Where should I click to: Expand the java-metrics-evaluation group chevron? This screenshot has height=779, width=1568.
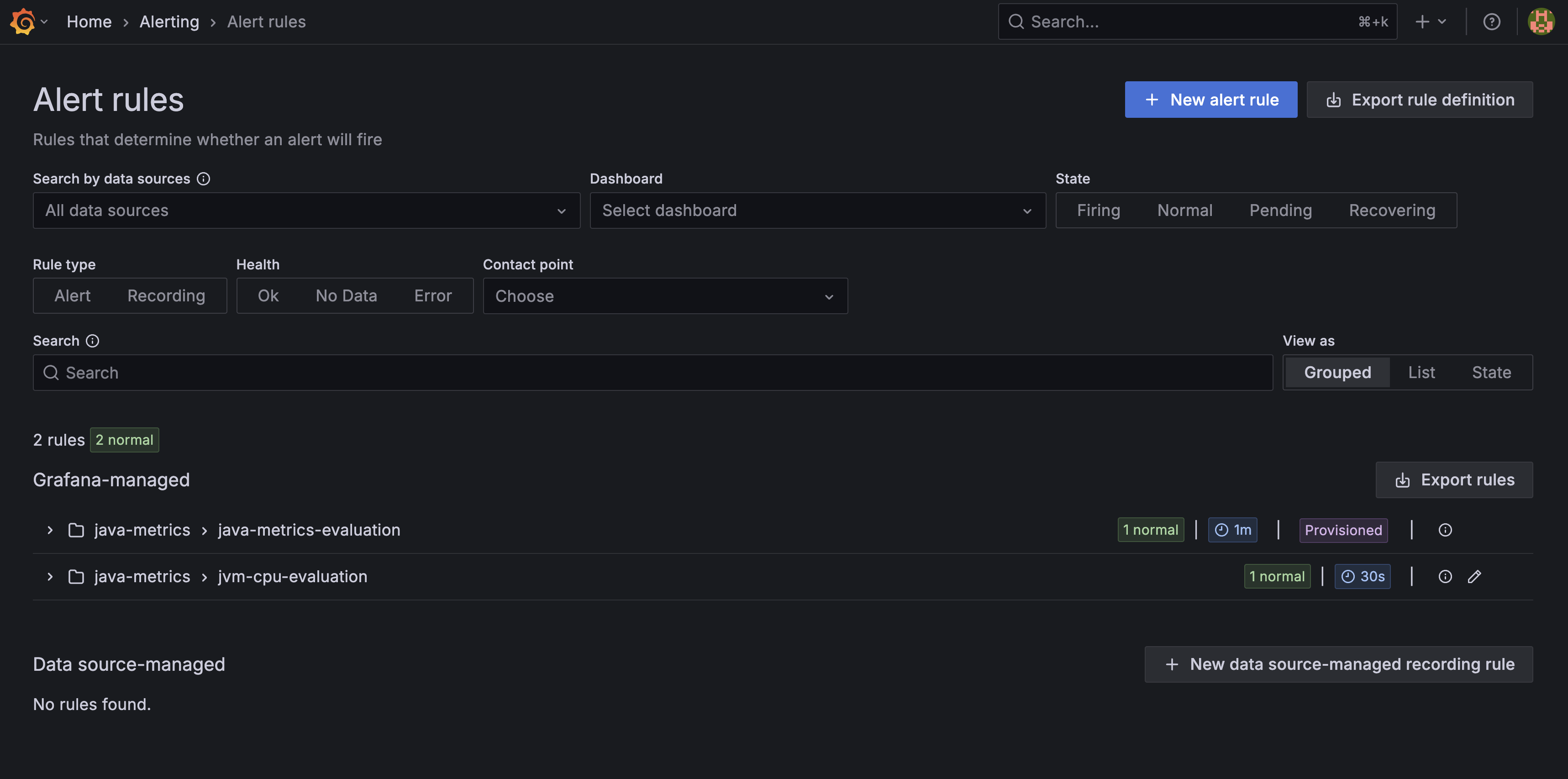(x=50, y=530)
